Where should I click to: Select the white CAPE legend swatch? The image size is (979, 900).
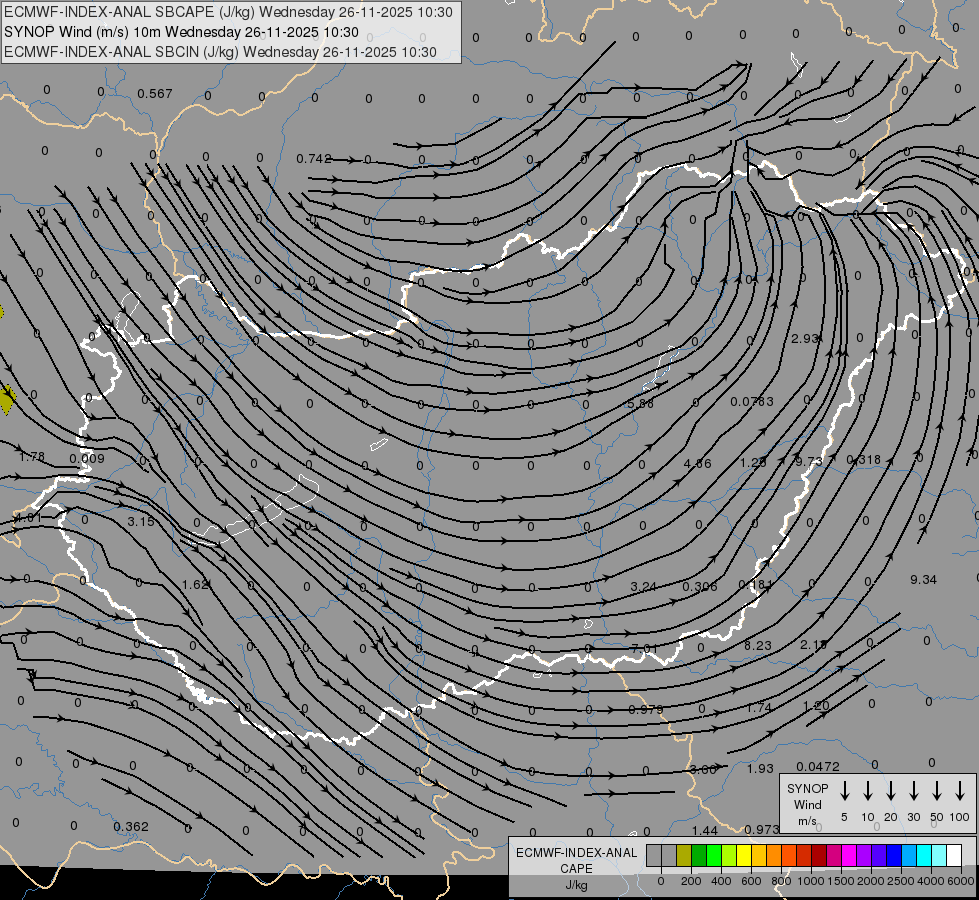pos(953,856)
